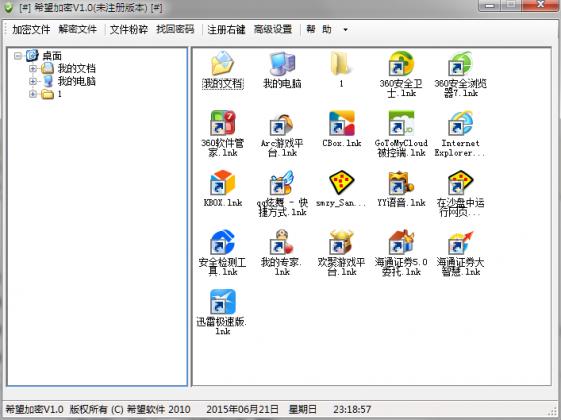Open 文件粉碎 from the toolbar
Screen dimensions: 561x420
(129, 29)
